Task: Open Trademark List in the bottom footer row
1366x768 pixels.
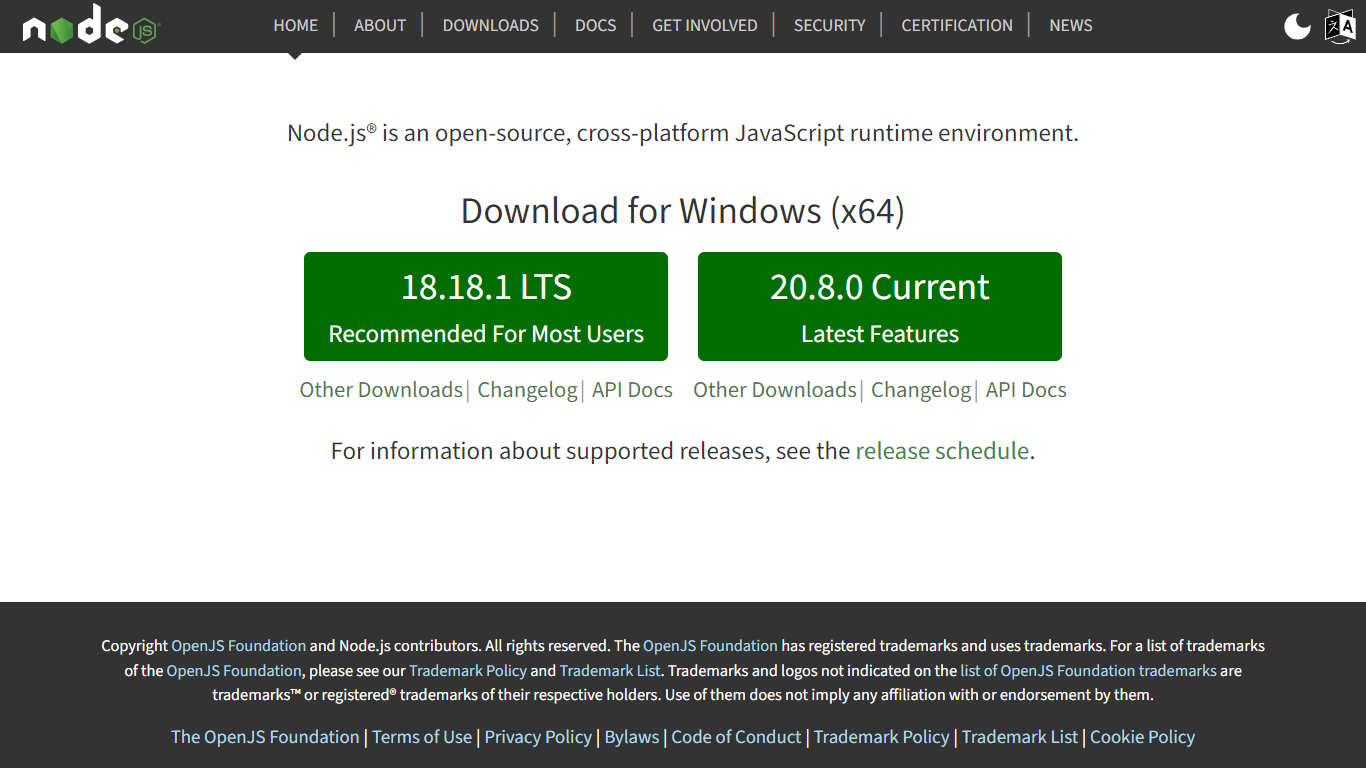Action: [1020, 737]
